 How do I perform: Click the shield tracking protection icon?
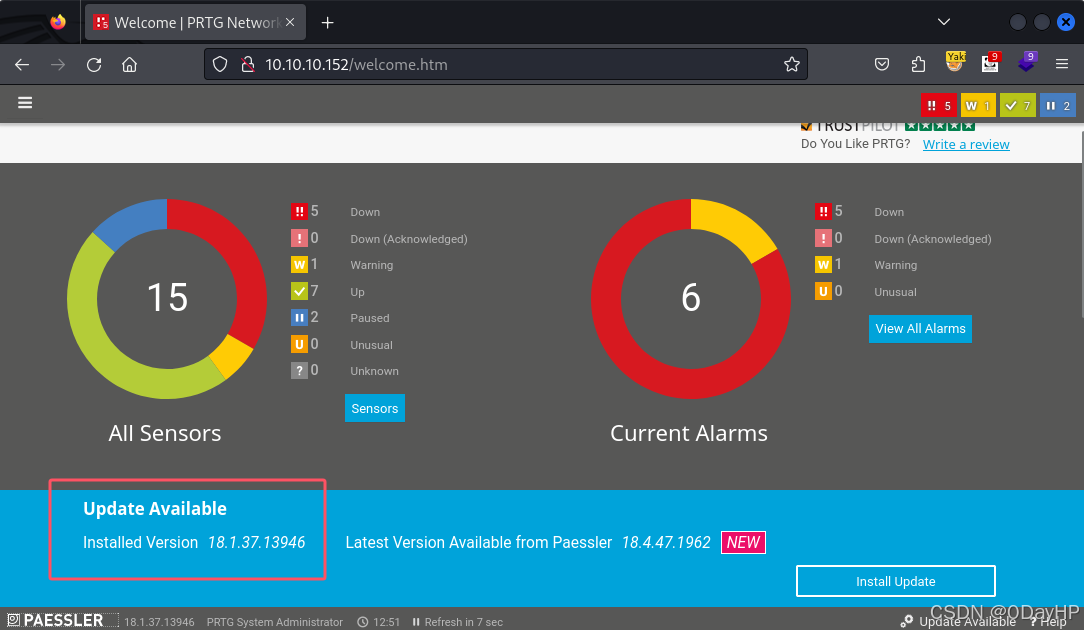click(x=220, y=64)
